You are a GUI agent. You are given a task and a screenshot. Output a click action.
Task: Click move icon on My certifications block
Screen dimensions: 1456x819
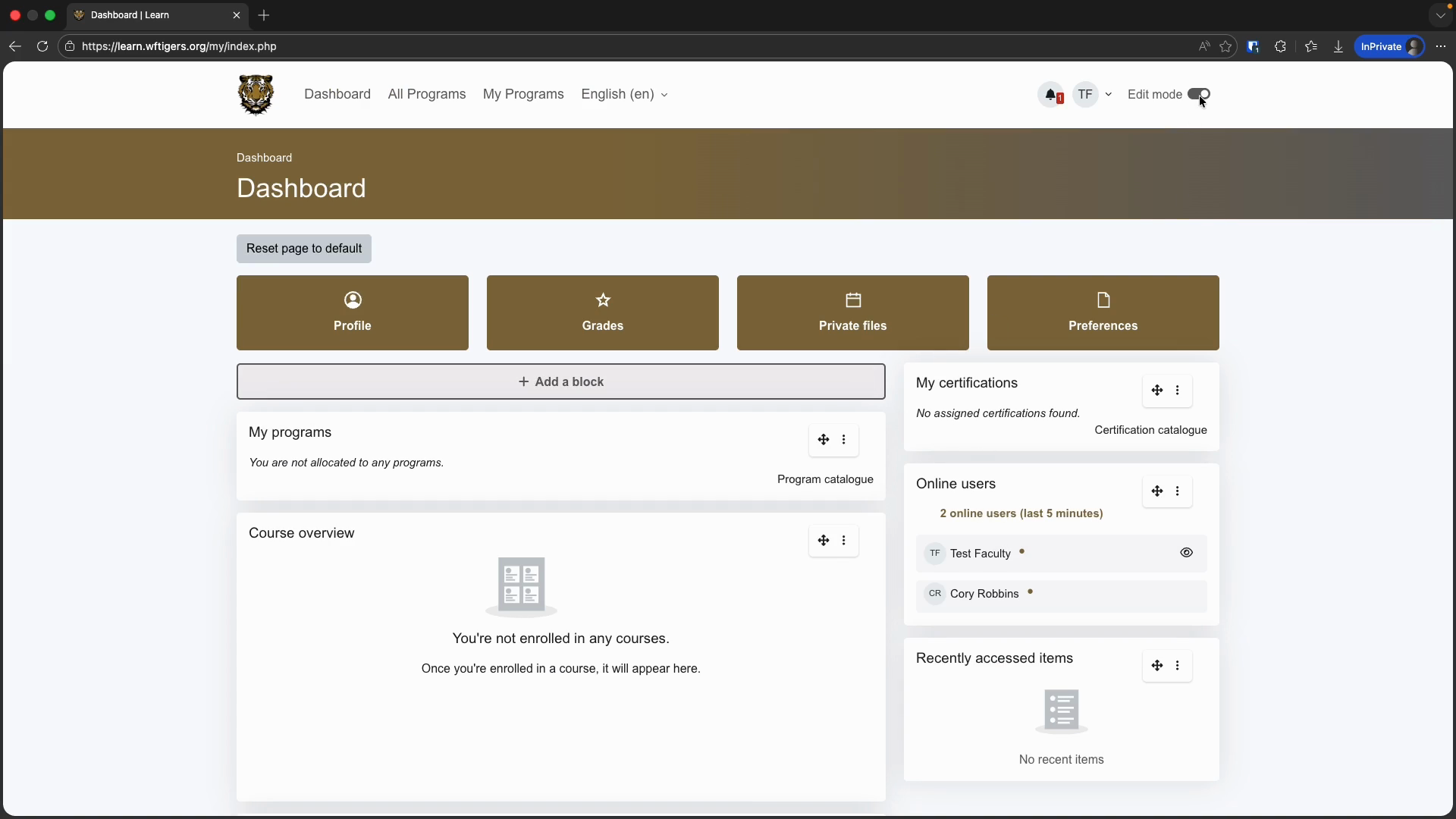pyautogui.click(x=1157, y=391)
